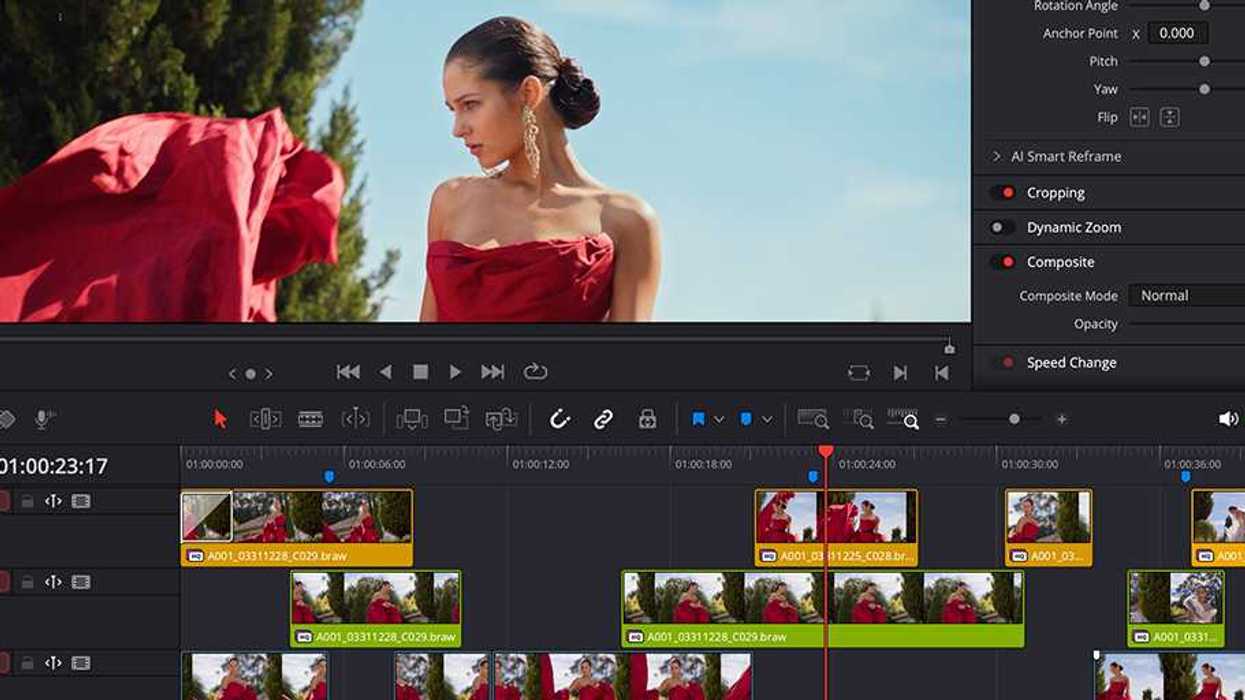Toggle loop playback

point(535,372)
